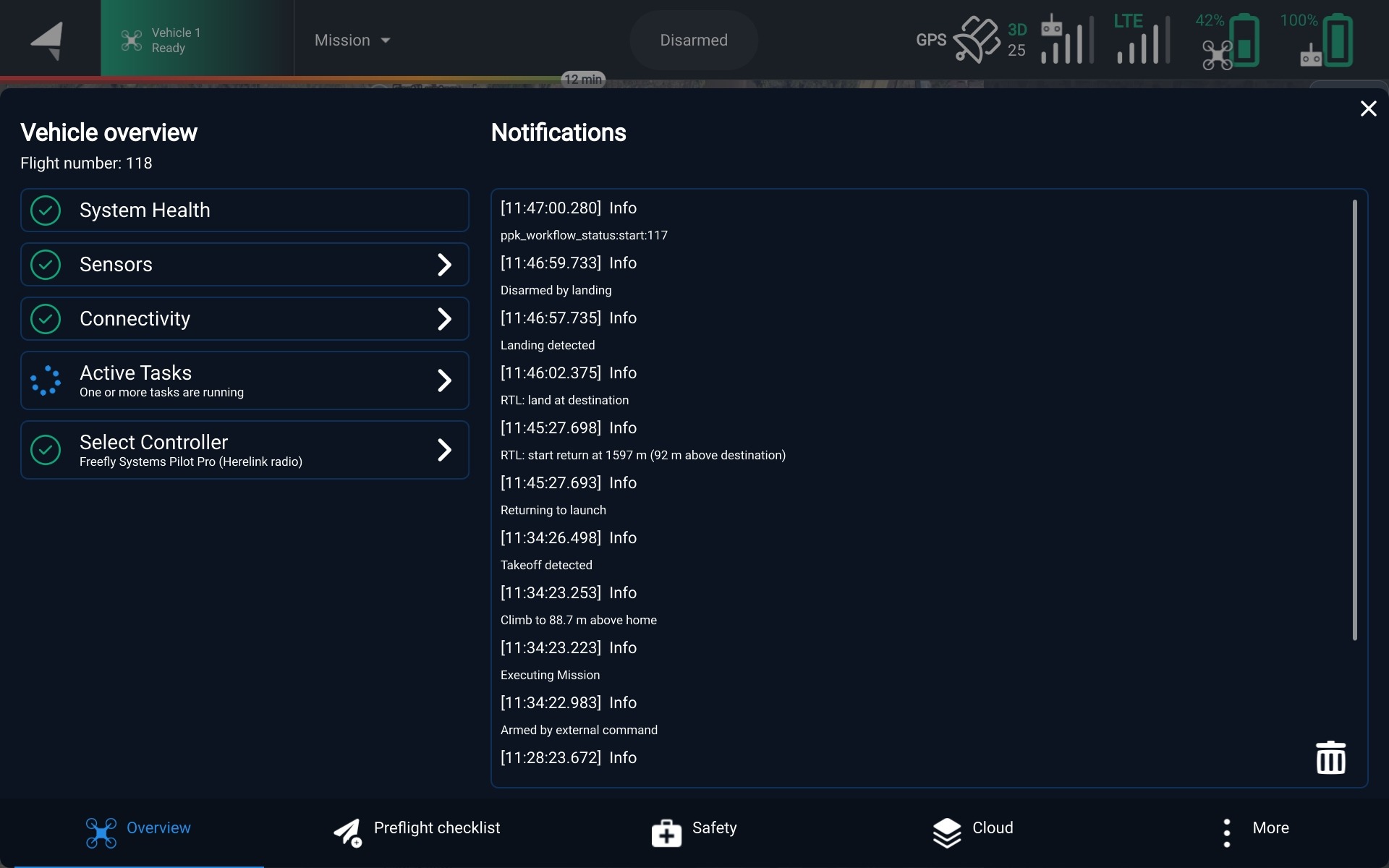
Task: Click the System Health checkmark indicator
Action: (46, 210)
